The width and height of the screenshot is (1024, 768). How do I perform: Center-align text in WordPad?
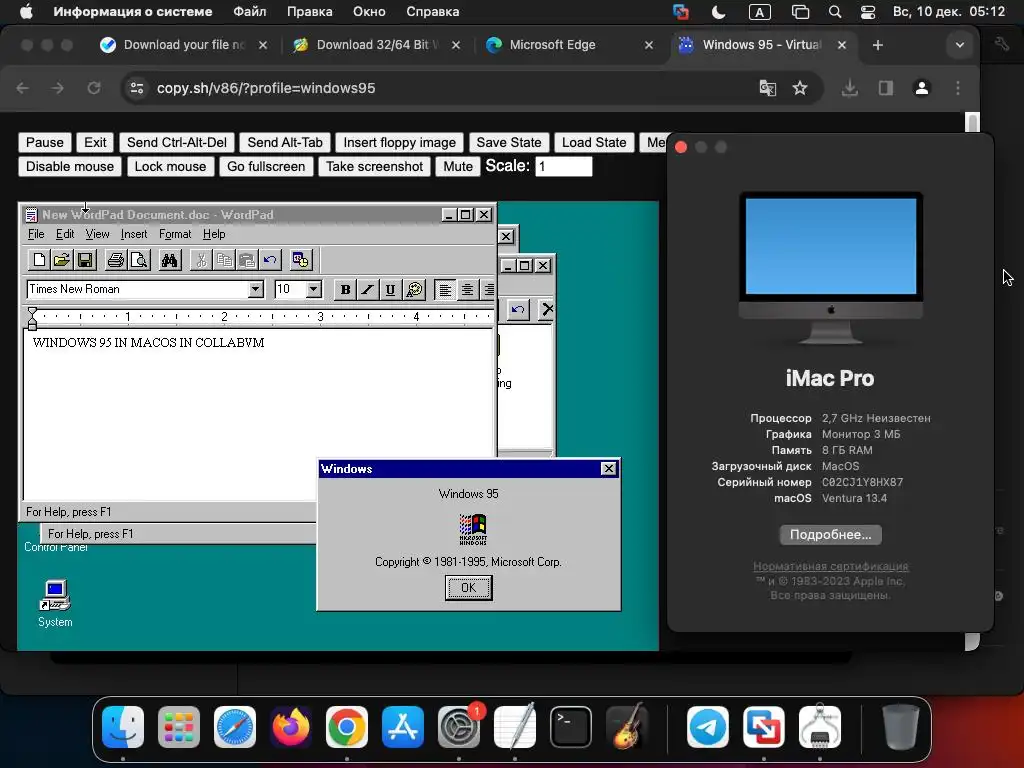tap(467, 289)
